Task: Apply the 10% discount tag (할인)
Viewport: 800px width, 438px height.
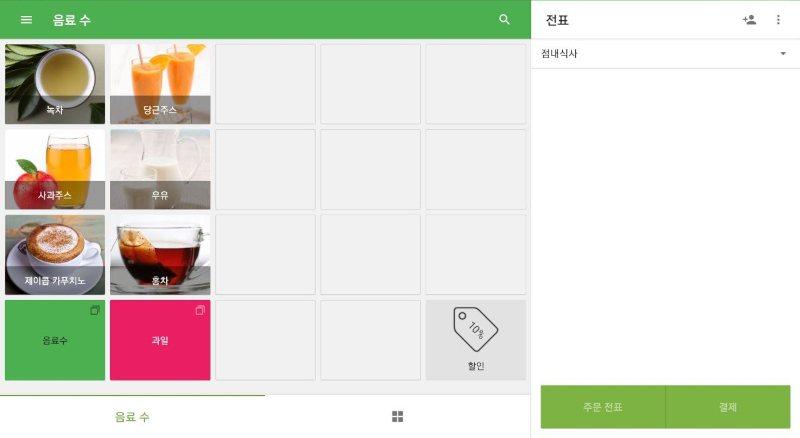Action: pos(476,340)
